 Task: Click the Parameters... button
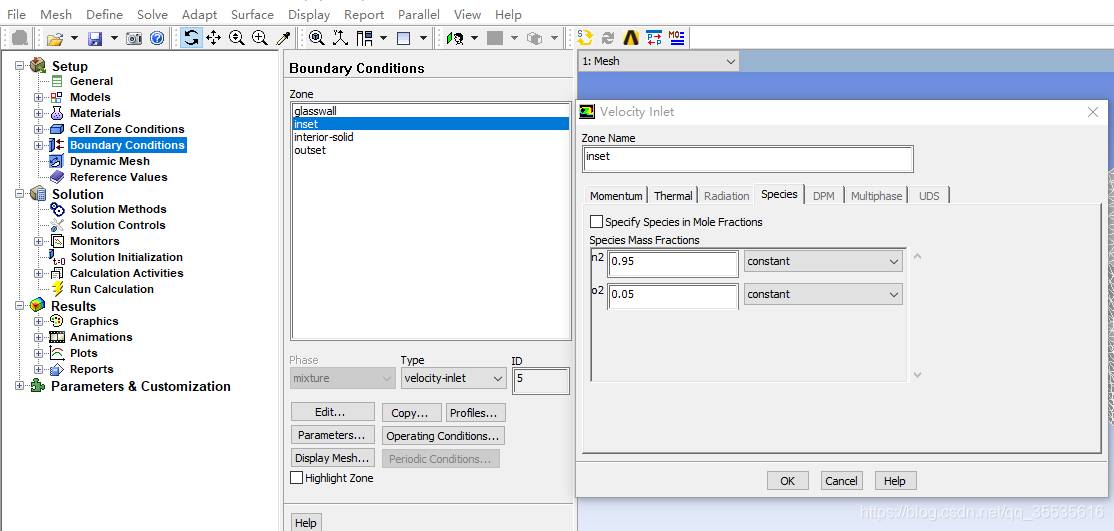332,435
